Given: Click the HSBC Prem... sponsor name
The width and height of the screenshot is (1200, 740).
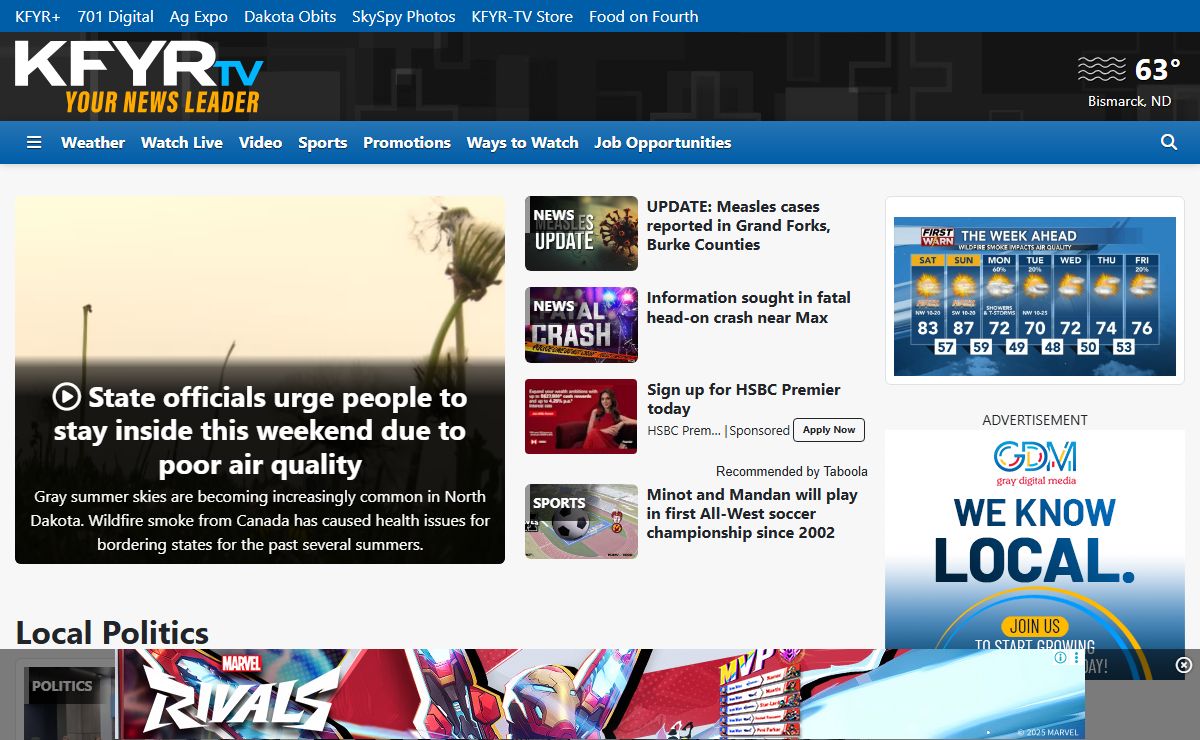Looking at the screenshot, I should (684, 430).
